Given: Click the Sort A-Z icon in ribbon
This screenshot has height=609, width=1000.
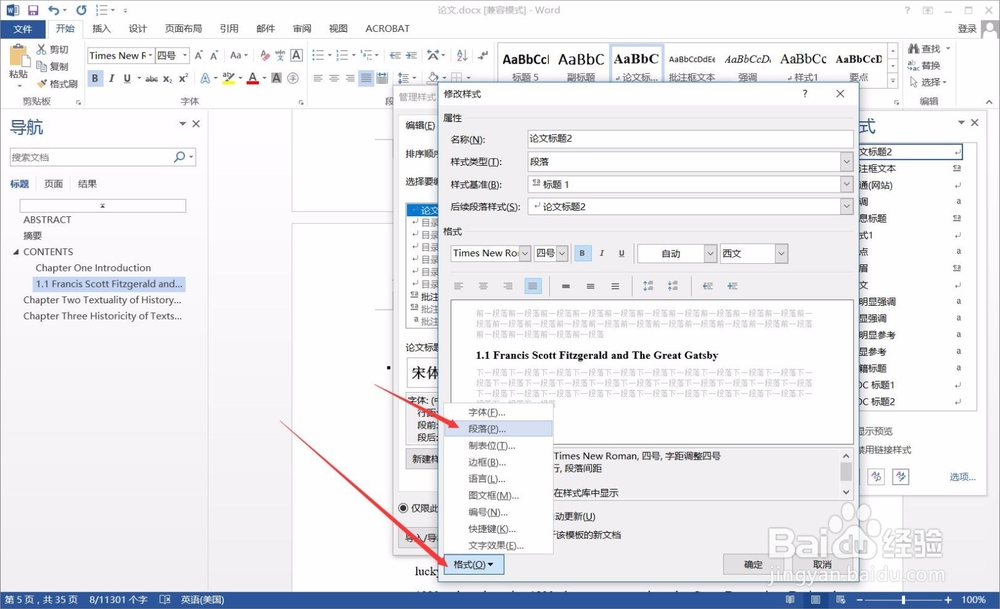Looking at the screenshot, I should coord(462,55).
